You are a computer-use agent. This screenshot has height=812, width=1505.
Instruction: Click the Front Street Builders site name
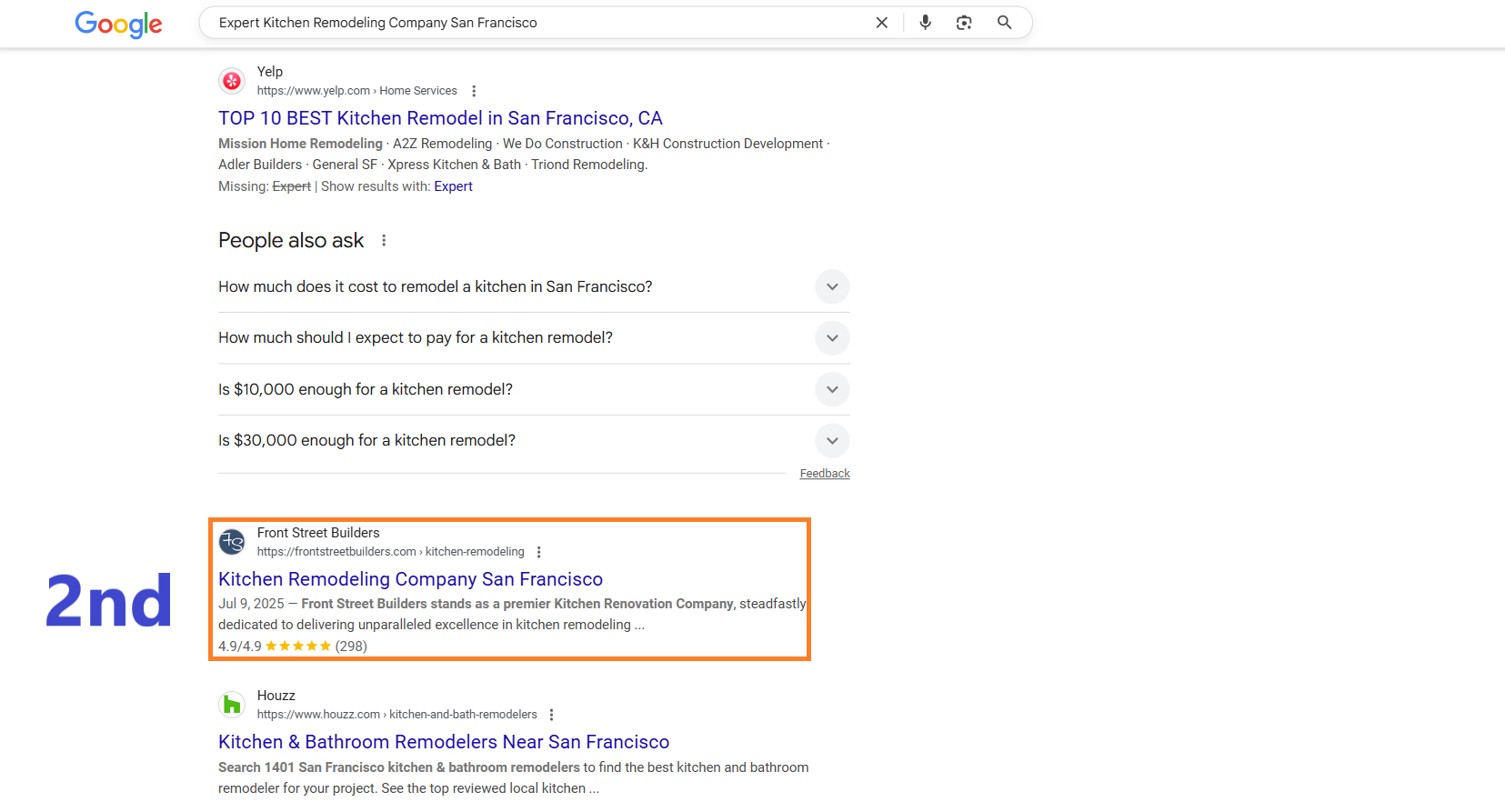pyautogui.click(x=318, y=533)
